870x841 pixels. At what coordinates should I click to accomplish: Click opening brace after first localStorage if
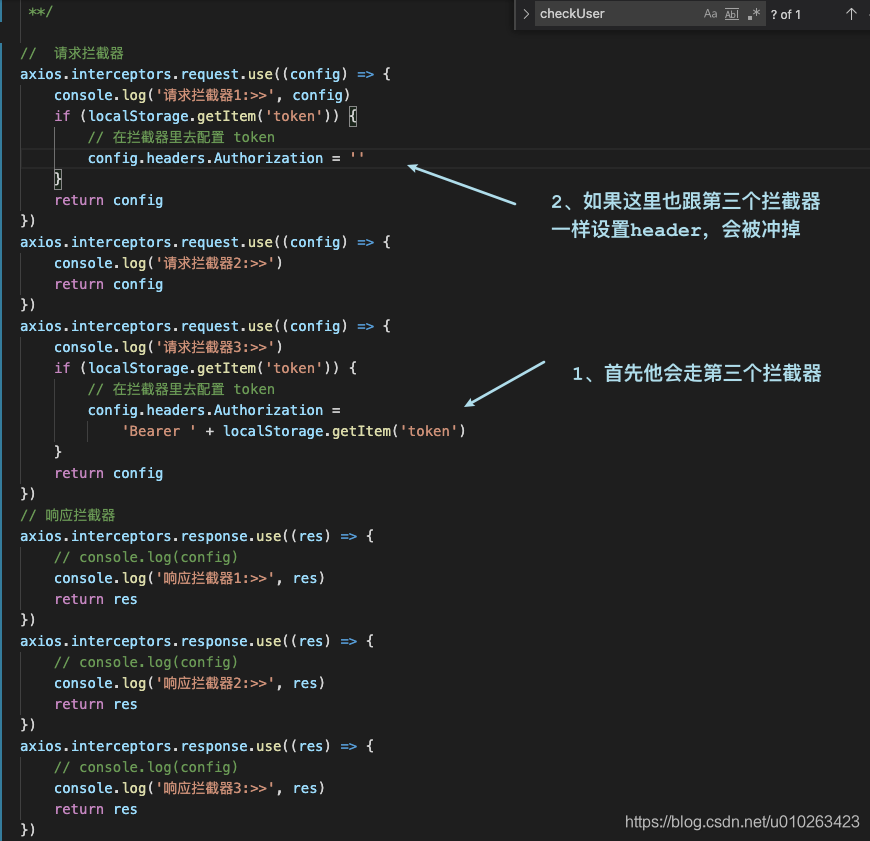coord(353,116)
